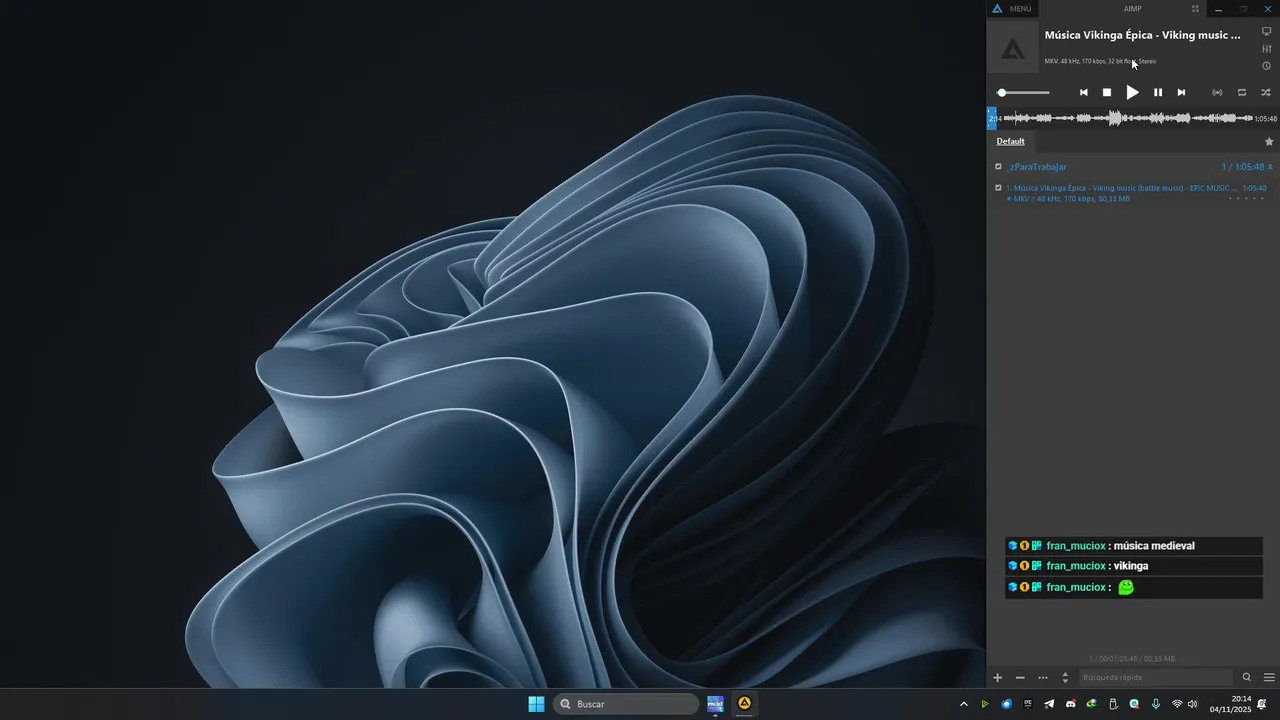This screenshot has width=1280, height=720.
Task: Click the chat message vikinga overlay
Action: (1134, 566)
